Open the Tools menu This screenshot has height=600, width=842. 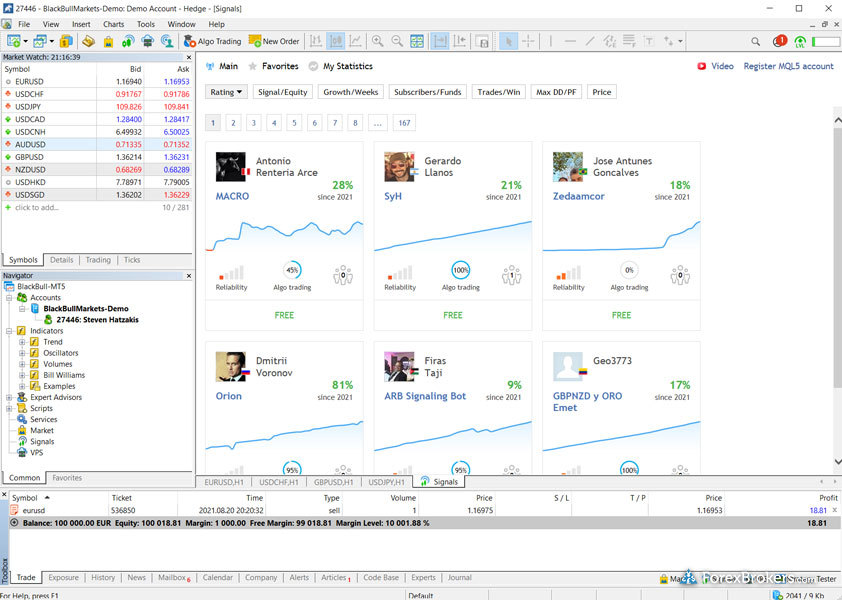146,24
